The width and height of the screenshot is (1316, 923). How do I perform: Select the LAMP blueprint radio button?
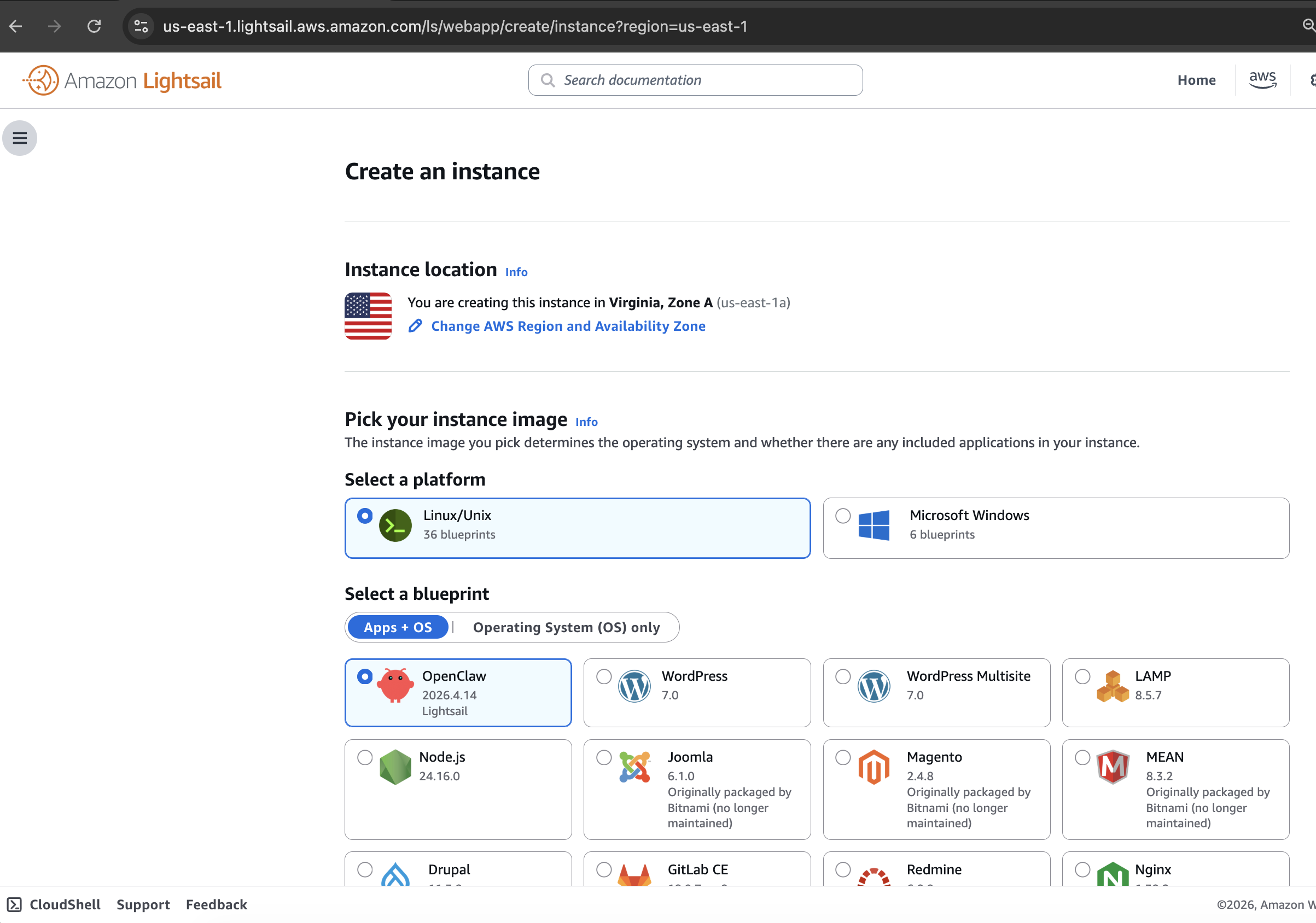pos(1082,676)
